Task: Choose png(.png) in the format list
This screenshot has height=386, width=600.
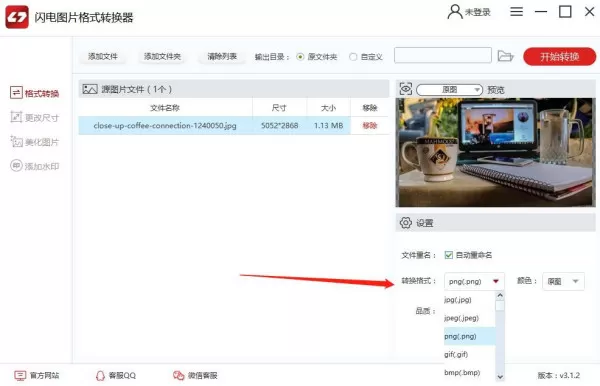Action: tap(470, 336)
